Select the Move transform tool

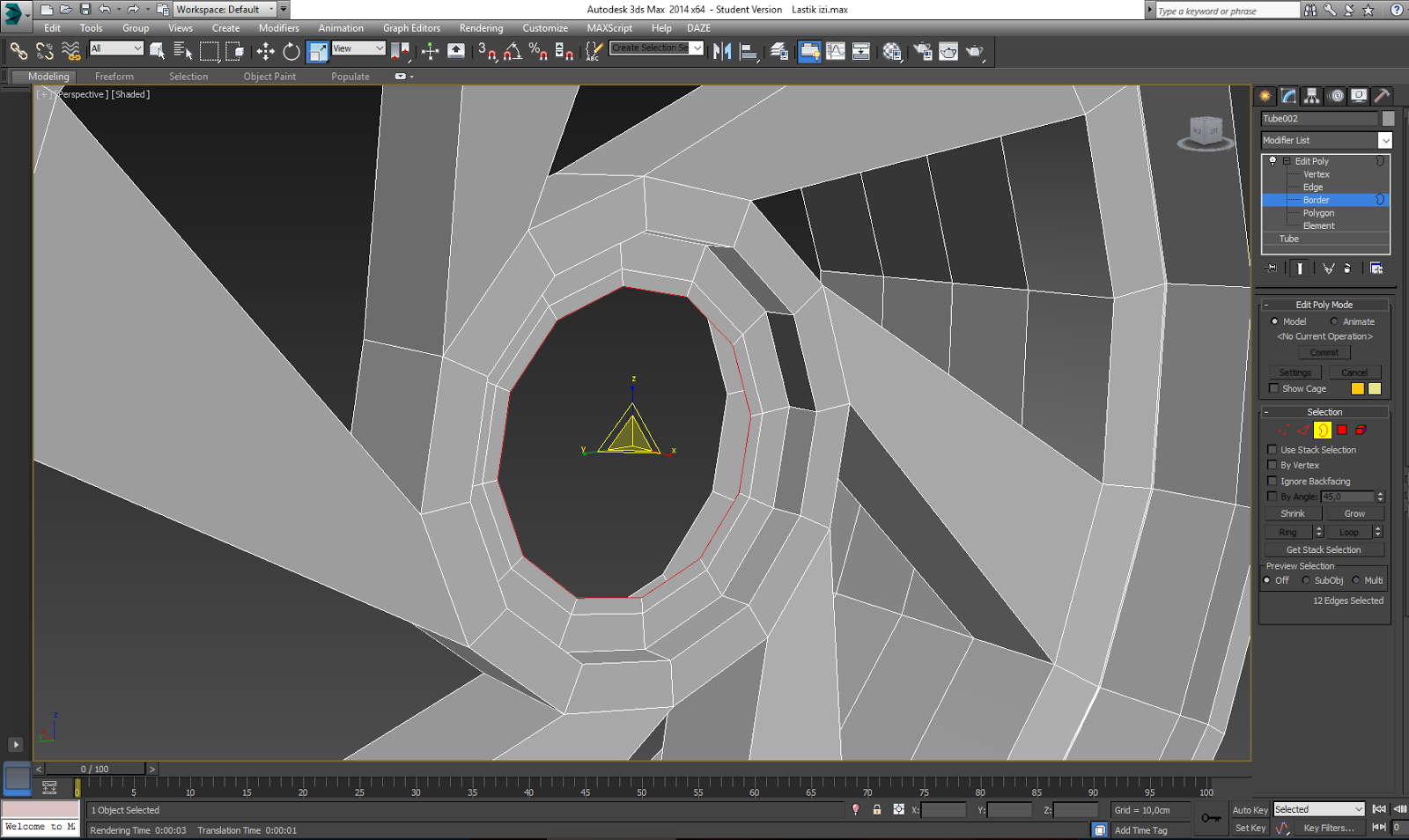[x=265, y=52]
